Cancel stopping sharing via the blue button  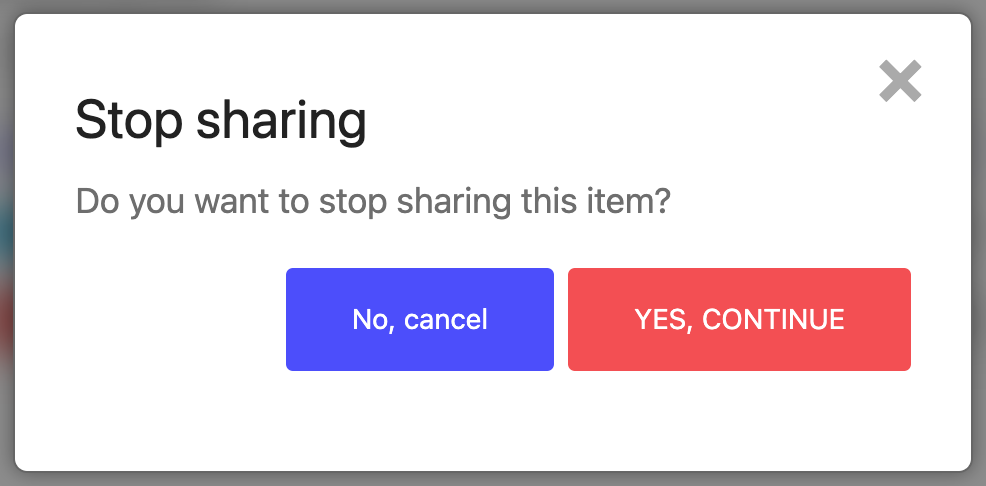pos(420,319)
